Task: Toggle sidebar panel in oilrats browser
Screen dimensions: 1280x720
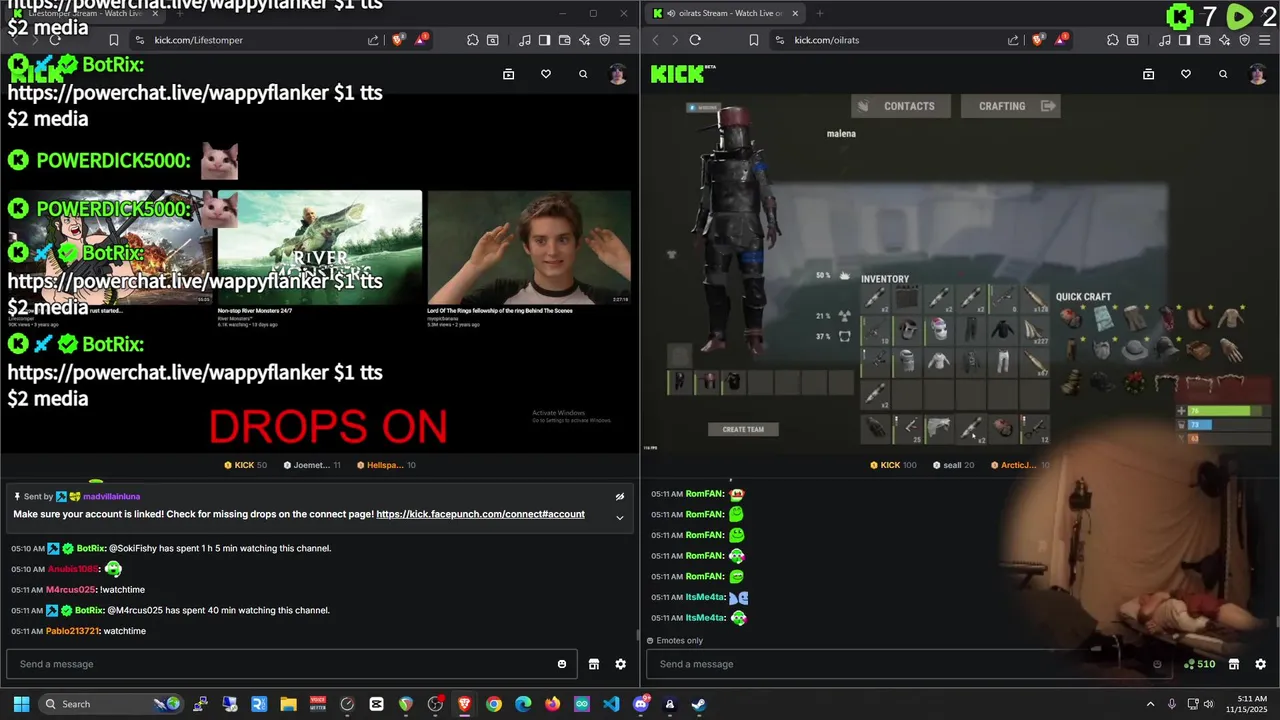Action: [1184, 40]
